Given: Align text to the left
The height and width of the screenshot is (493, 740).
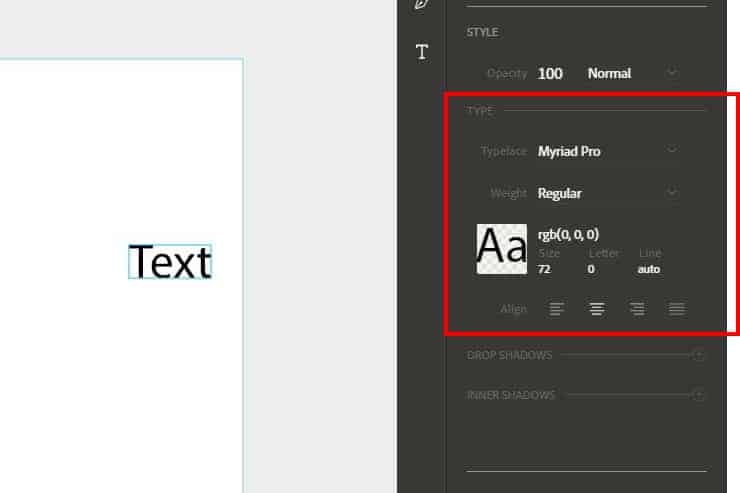Looking at the screenshot, I should [x=557, y=309].
